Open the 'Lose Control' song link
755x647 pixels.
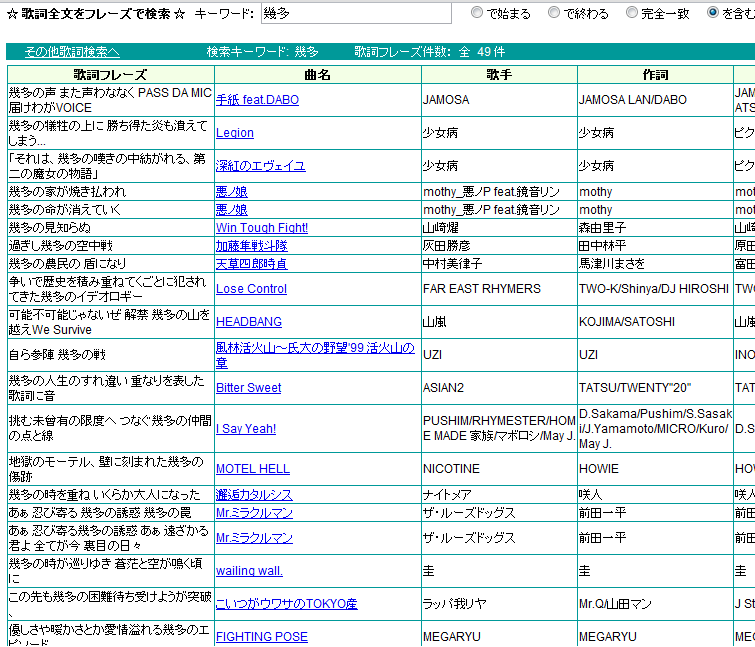point(251,289)
